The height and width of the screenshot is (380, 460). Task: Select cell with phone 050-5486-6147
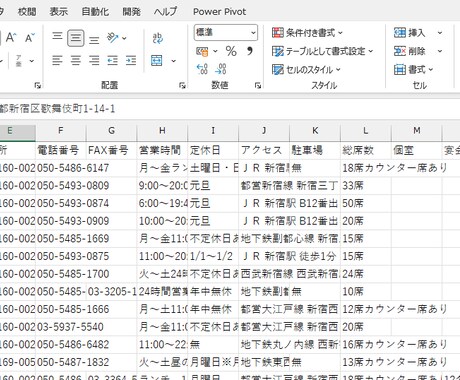point(61,168)
